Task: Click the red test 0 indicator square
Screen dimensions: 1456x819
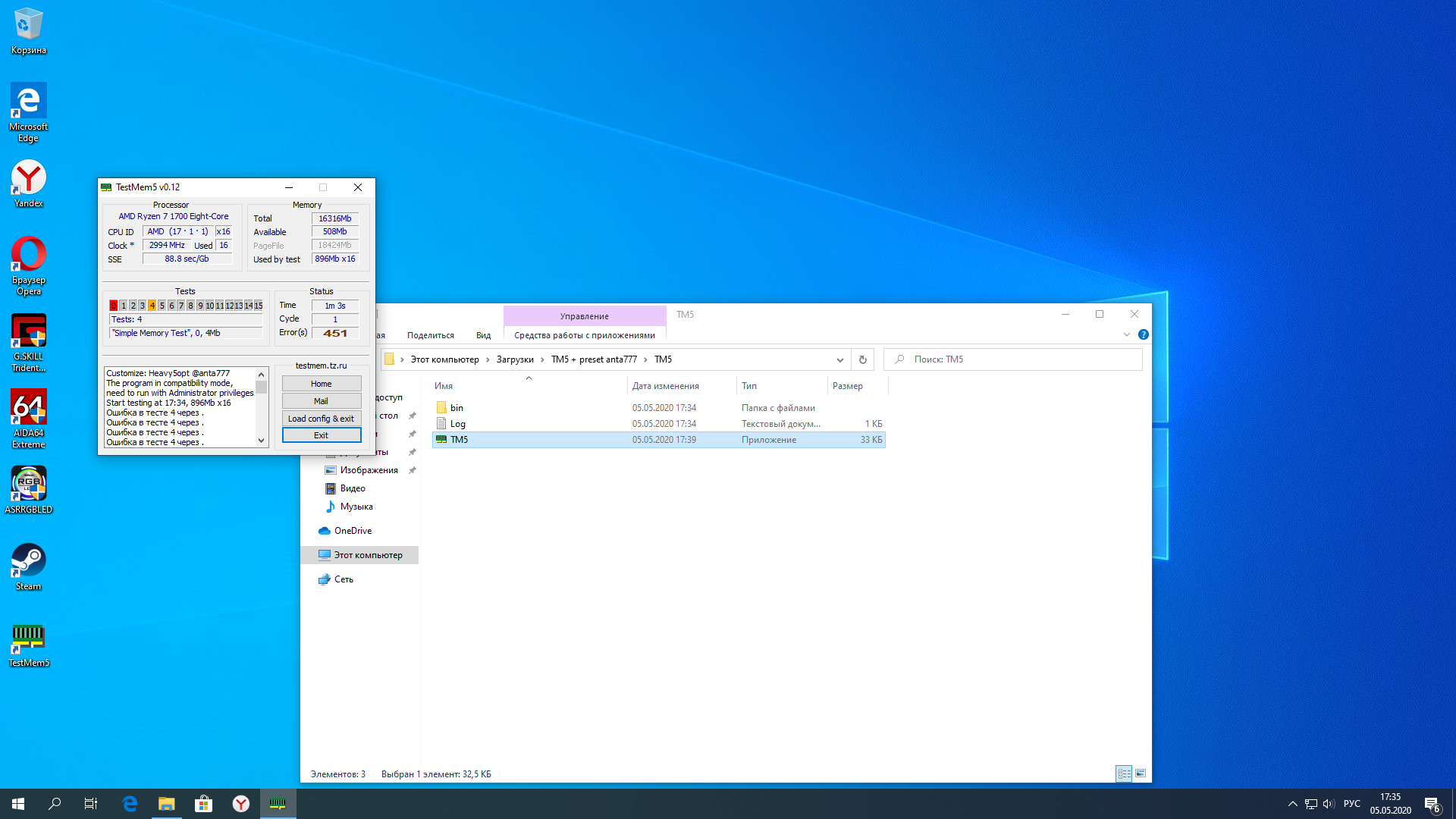Action: (114, 306)
